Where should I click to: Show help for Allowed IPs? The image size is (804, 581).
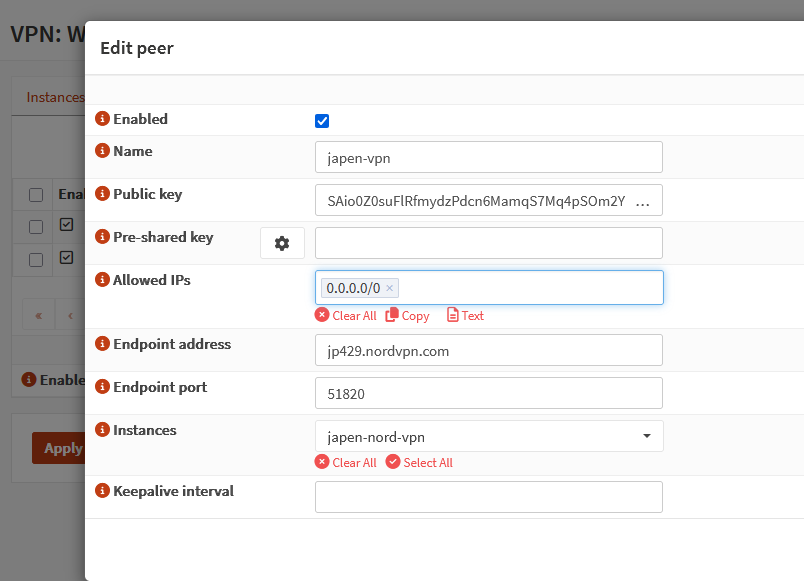point(101,280)
